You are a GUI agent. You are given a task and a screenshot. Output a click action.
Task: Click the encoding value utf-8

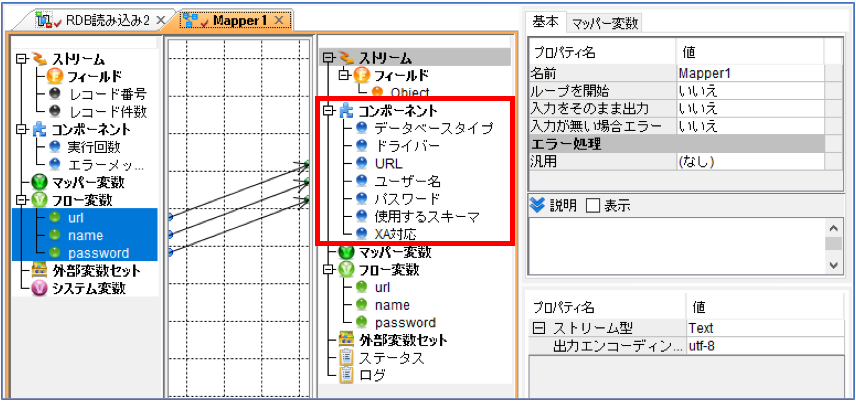click(765, 345)
